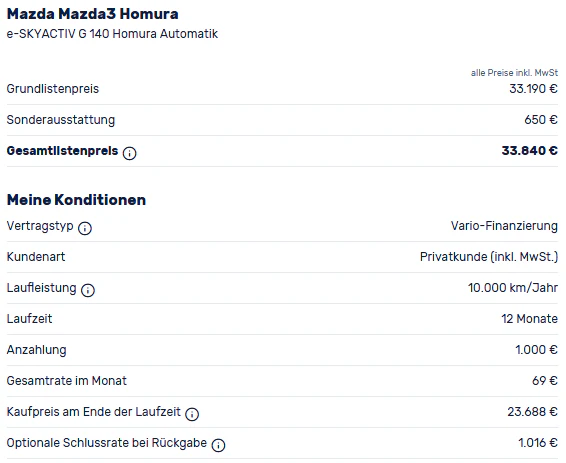Open the Gesamtlistenpreis info icon

click(x=130, y=153)
